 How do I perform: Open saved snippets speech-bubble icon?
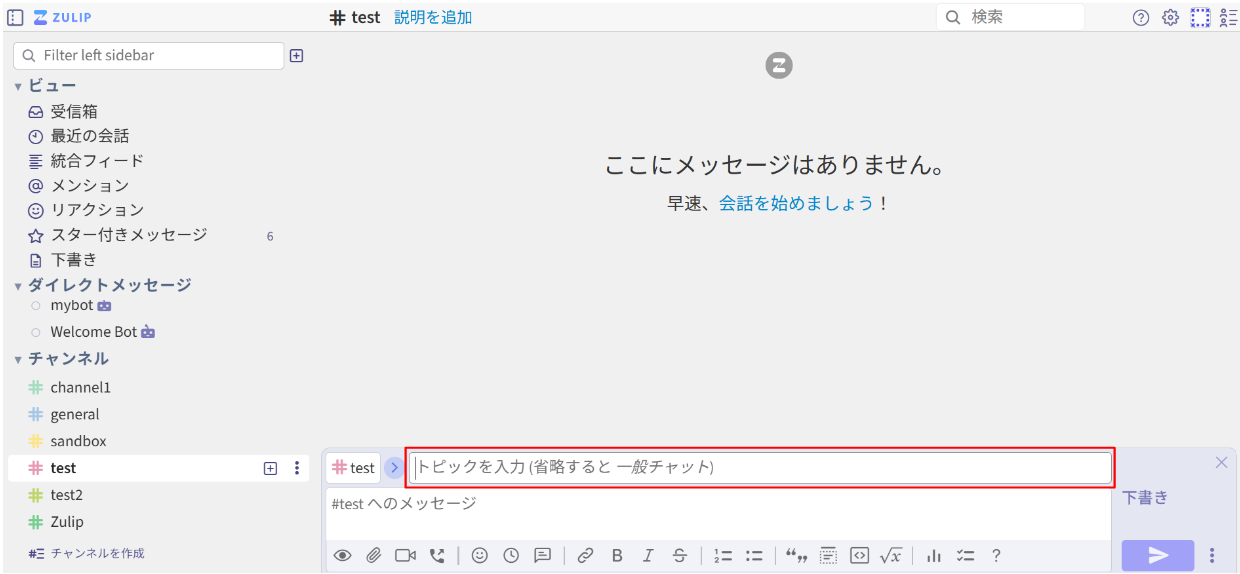point(542,556)
